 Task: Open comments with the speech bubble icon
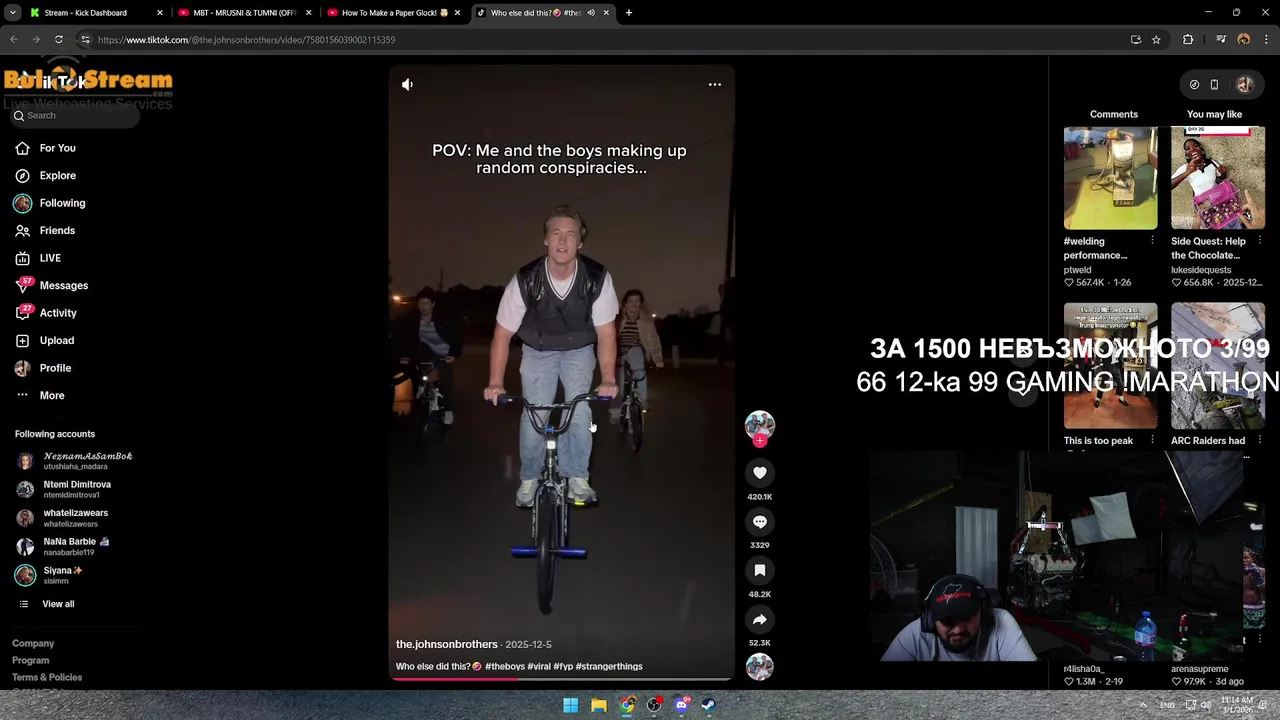[760, 522]
